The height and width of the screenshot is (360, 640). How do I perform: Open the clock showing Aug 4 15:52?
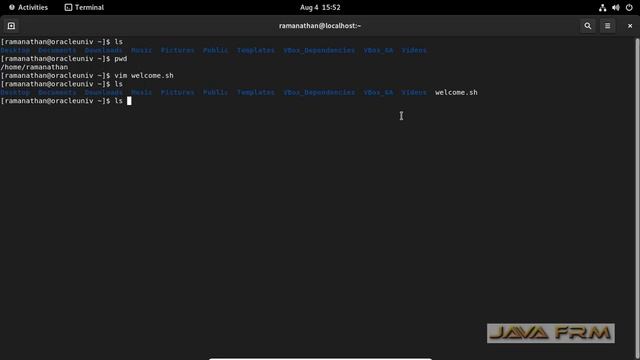(320, 7)
